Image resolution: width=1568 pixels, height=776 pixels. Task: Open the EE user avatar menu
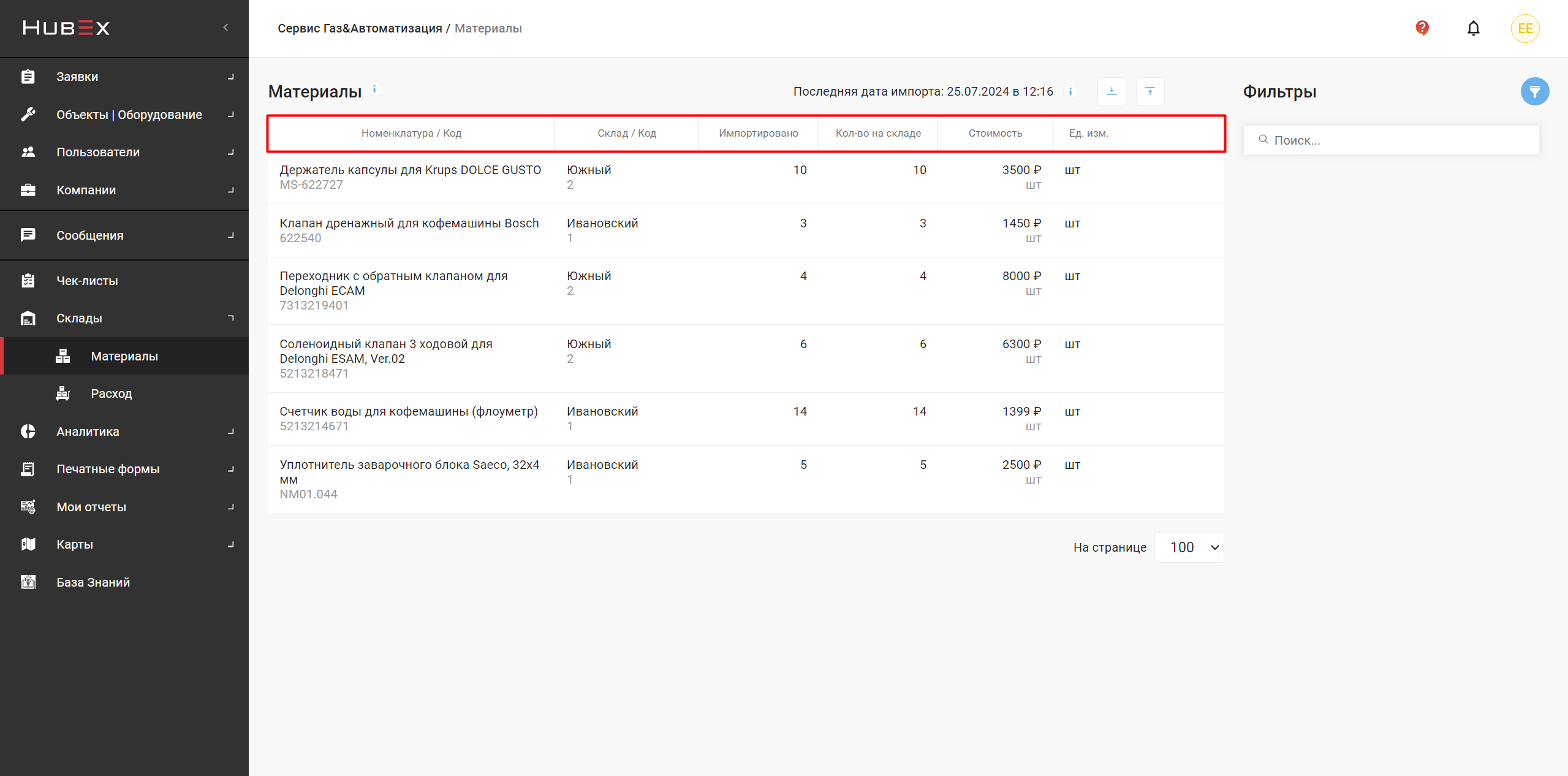coord(1524,28)
